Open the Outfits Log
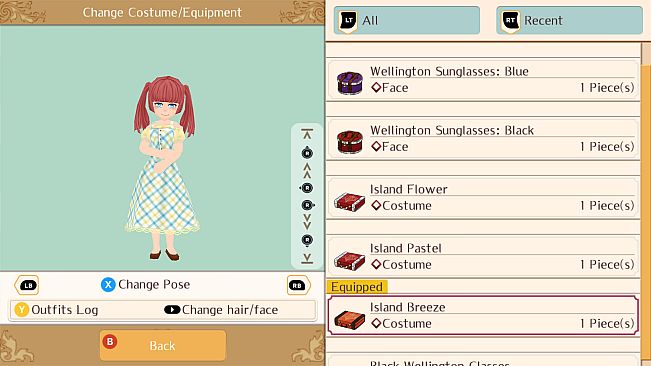Viewport: 651px width, 366px height. tap(56, 310)
